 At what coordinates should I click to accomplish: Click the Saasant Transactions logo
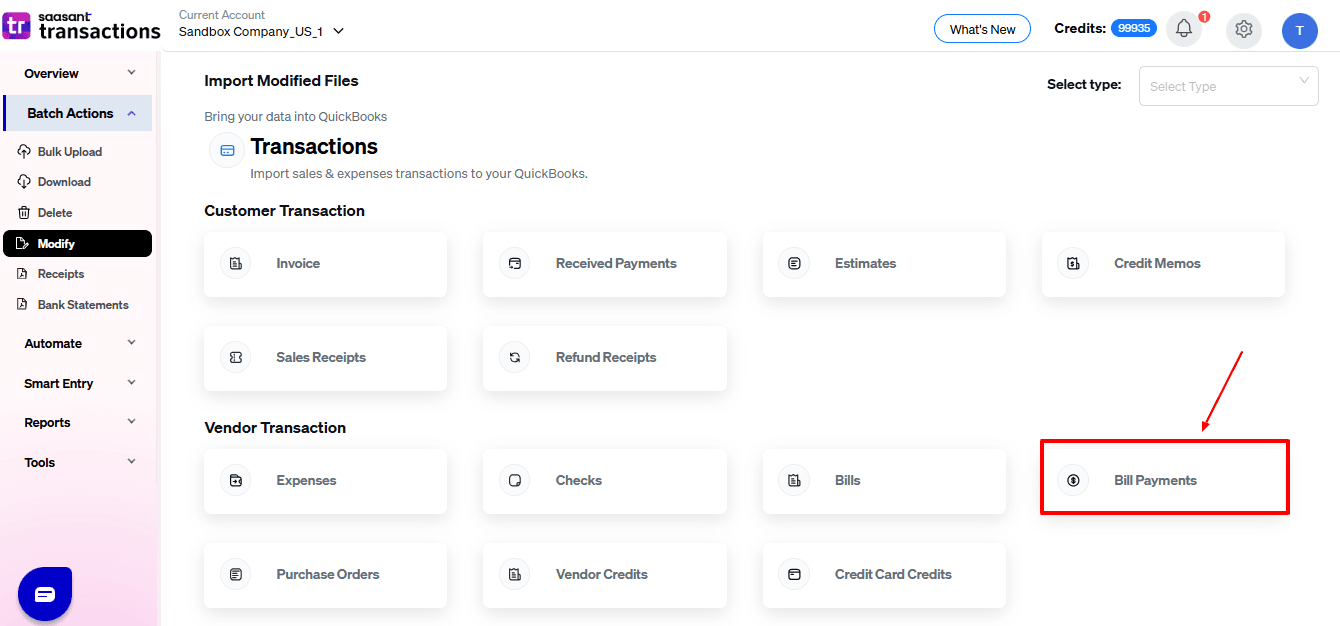click(82, 26)
